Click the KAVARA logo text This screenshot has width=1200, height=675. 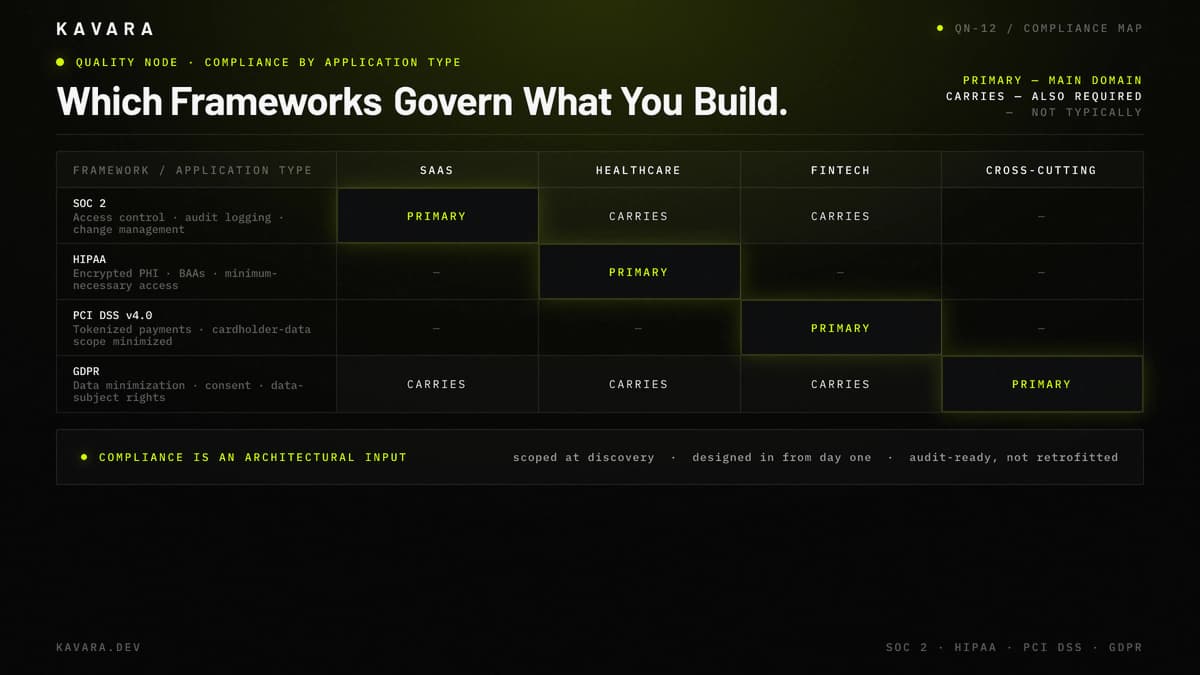click(x=105, y=29)
